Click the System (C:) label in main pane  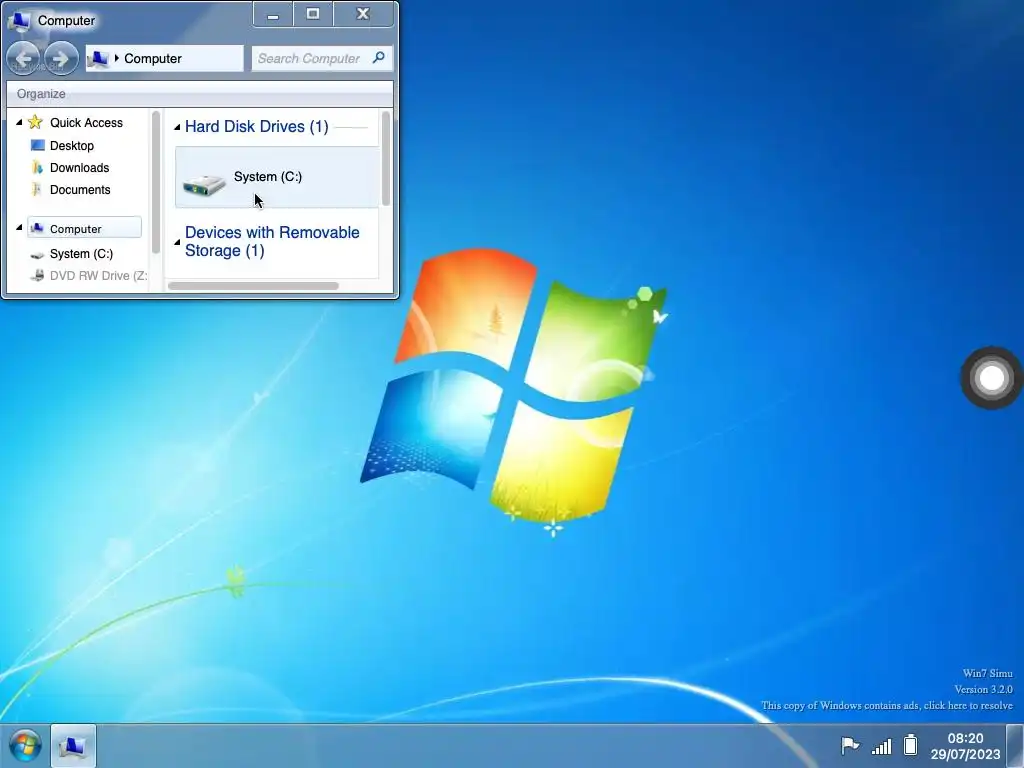268,176
